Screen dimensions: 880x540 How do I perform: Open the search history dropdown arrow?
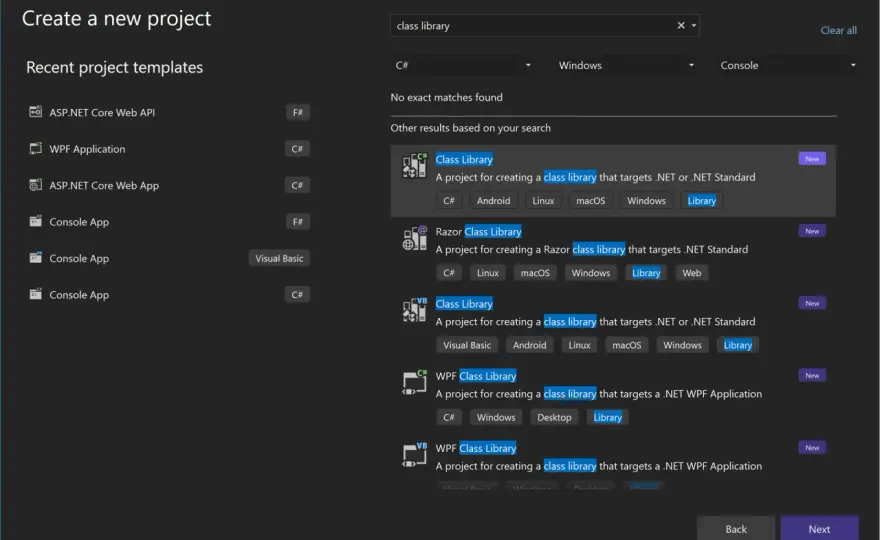click(x=694, y=26)
